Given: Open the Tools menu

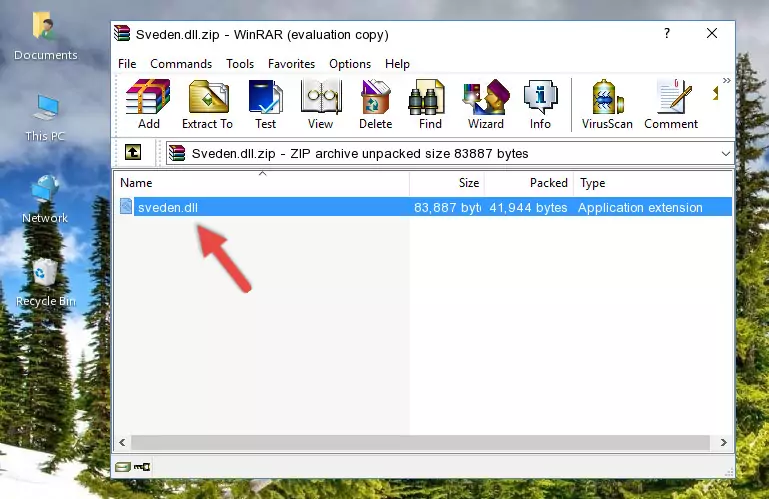Looking at the screenshot, I should click(x=240, y=64).
